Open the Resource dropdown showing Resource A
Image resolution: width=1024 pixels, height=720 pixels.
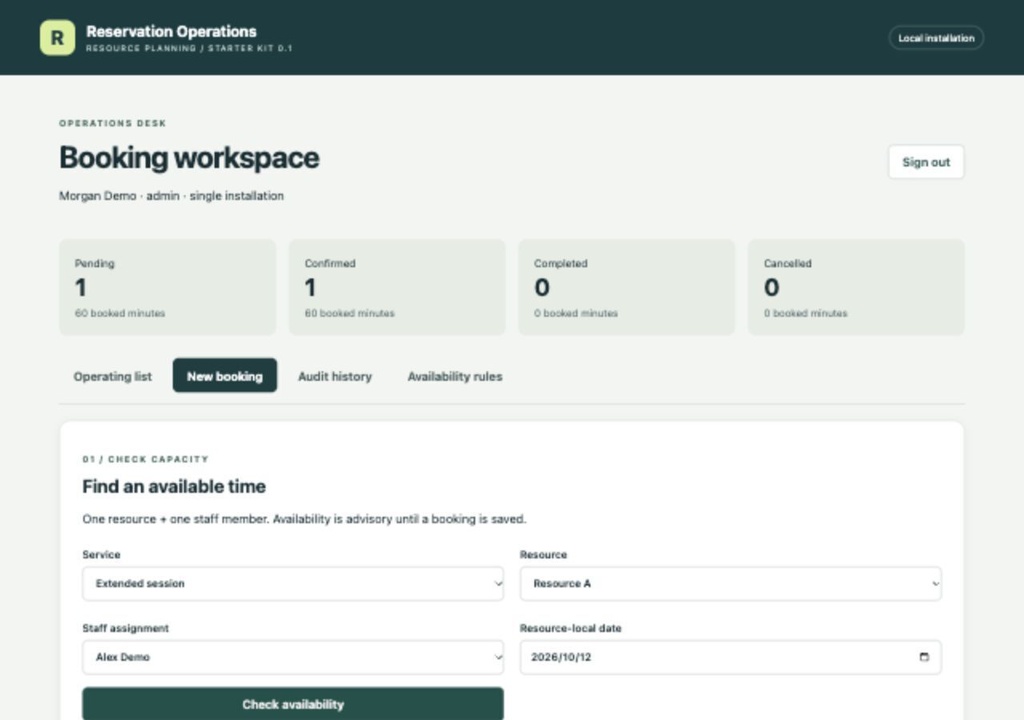[730, 583]
